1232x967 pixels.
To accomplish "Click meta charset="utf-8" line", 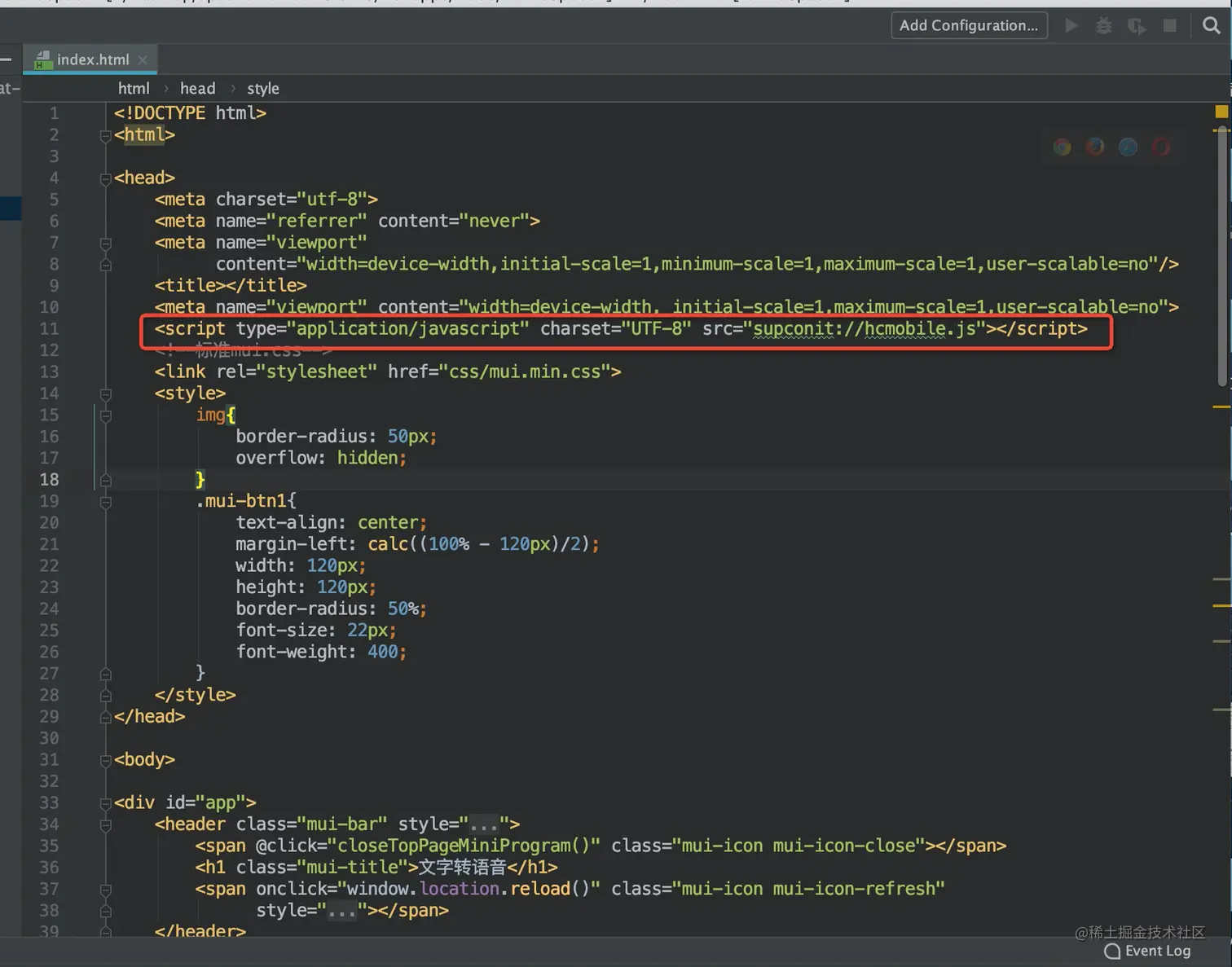I will tap(266, 200).
